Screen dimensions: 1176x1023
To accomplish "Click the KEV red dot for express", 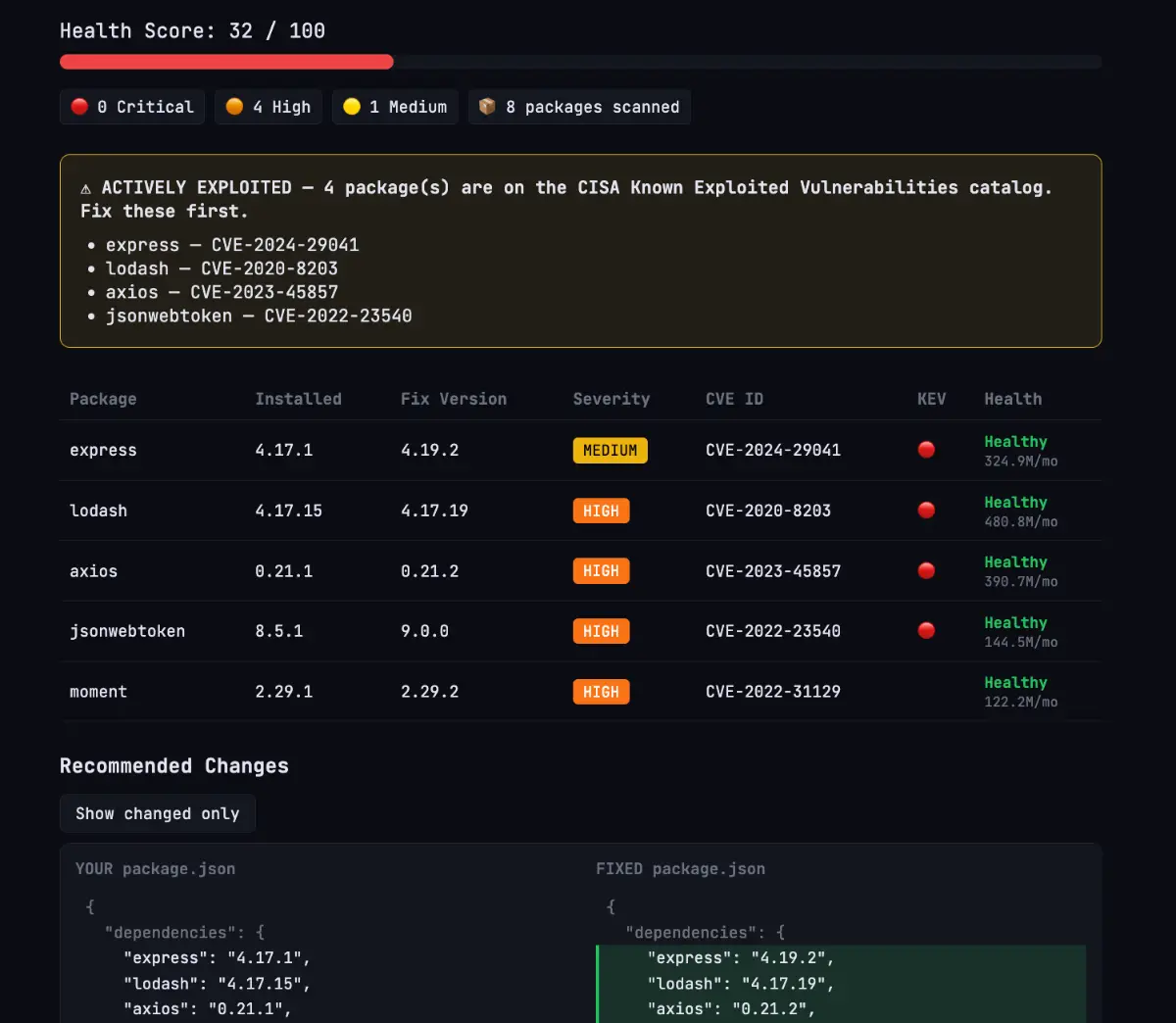I will (926, 450).
